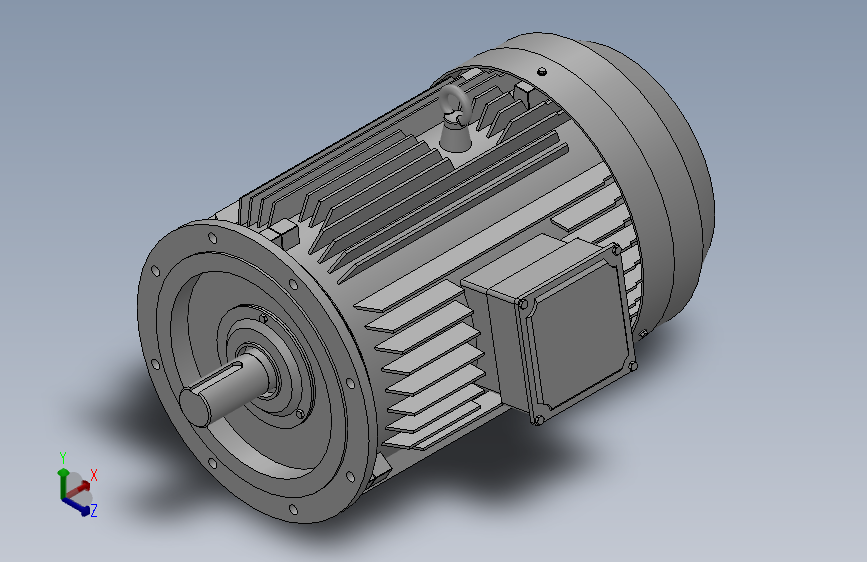Click the red X axis of the triad
Screen dimensions: 867x562
(79, 489)
